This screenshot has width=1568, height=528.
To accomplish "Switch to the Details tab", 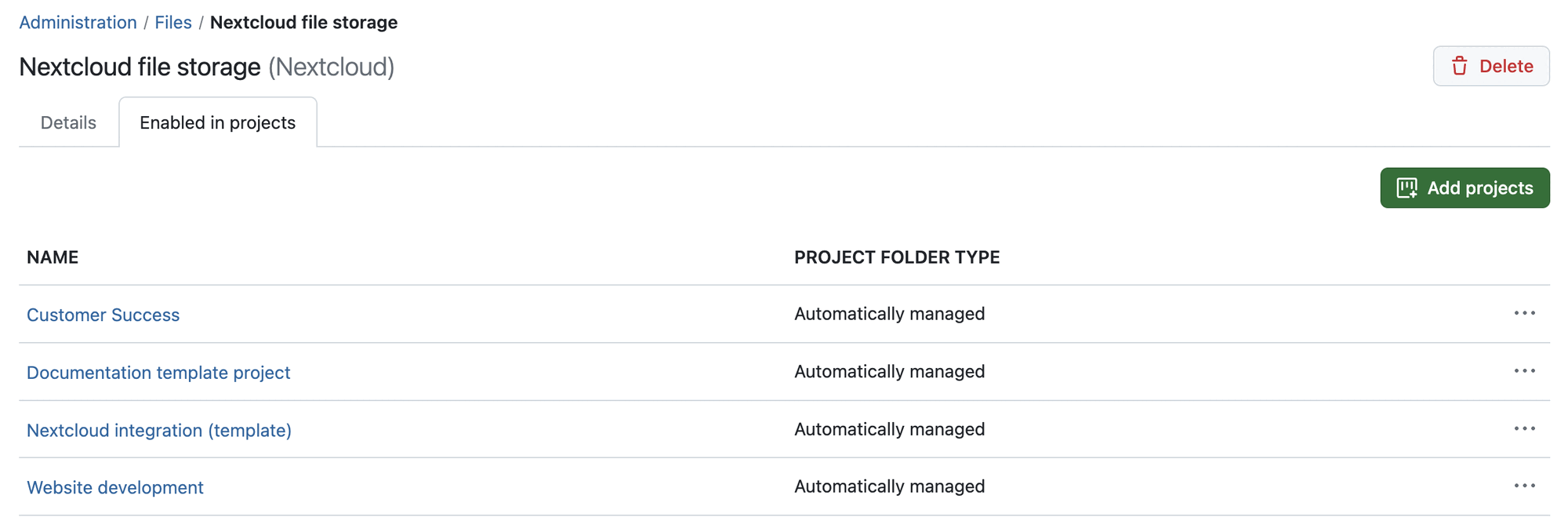I will [x=68, y=122].
